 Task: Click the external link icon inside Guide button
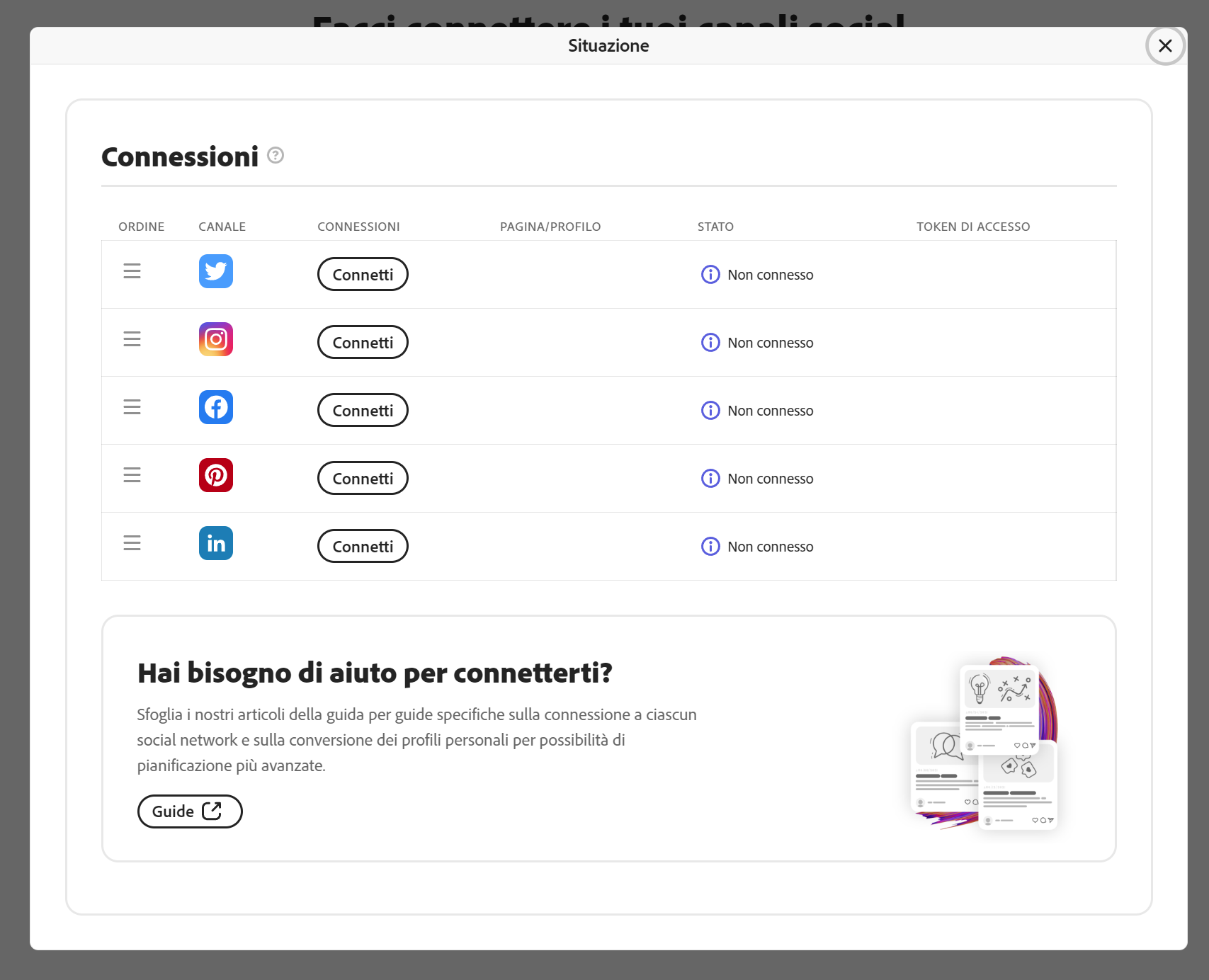click(x=212, y=811)
